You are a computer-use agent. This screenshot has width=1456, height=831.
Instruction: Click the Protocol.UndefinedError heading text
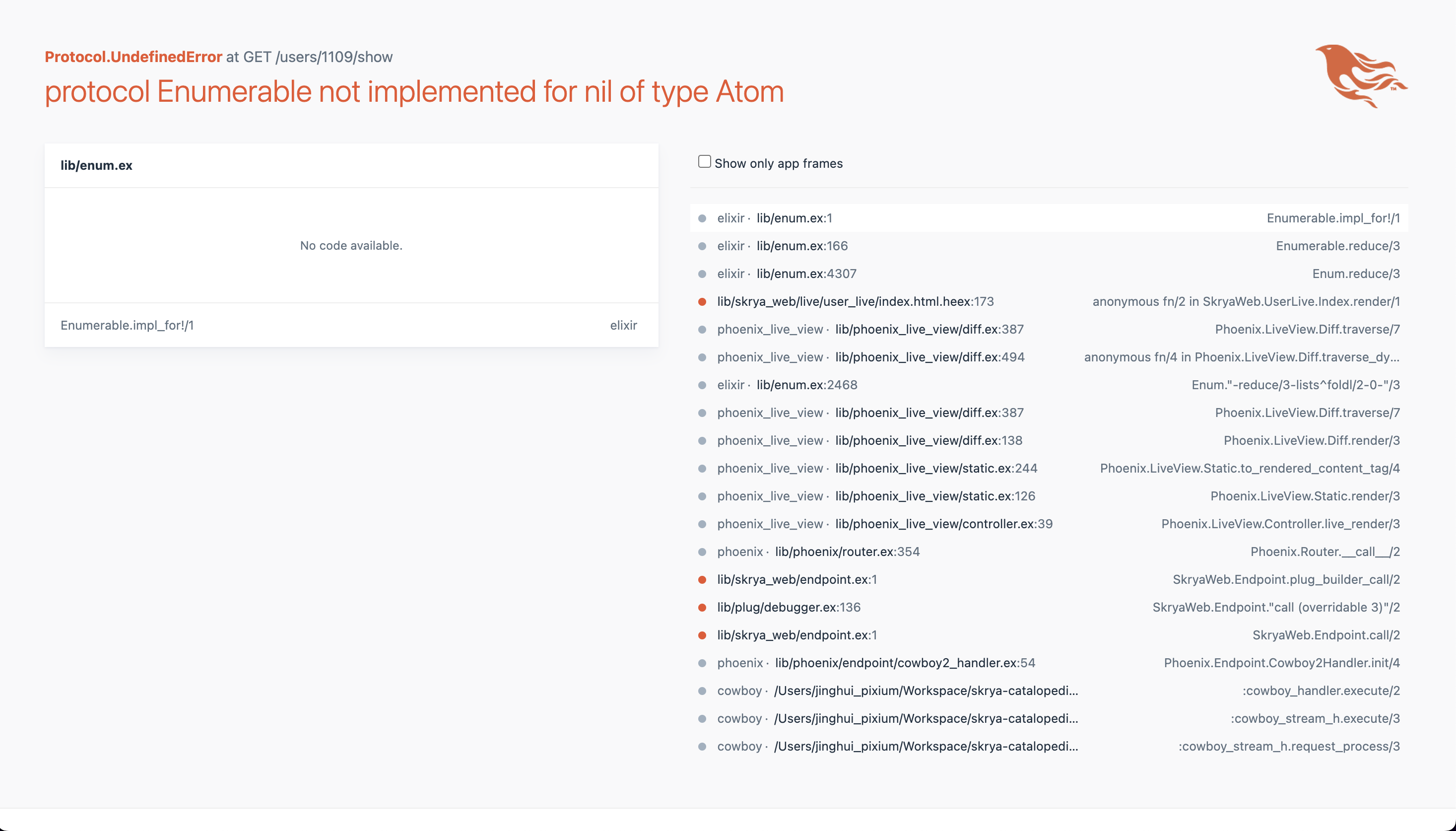(x=133, y=57)
